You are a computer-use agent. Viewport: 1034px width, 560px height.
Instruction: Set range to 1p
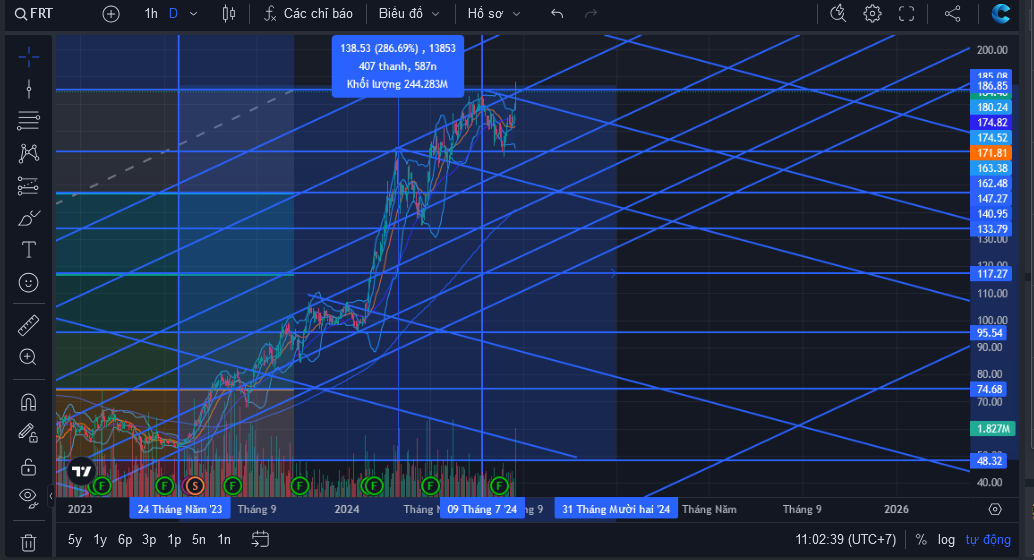[x=174, y=540]
